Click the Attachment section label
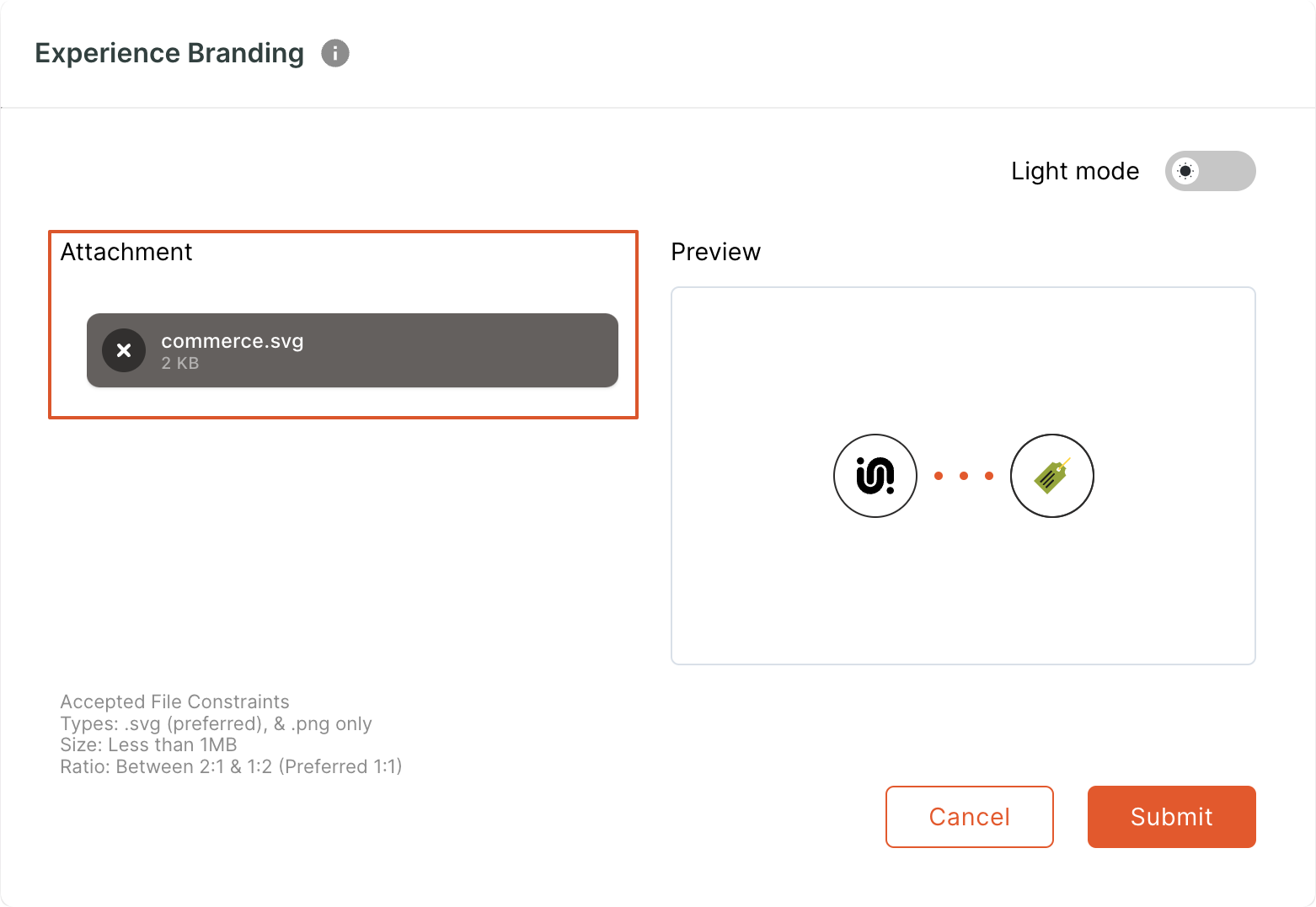 point(126,252)
